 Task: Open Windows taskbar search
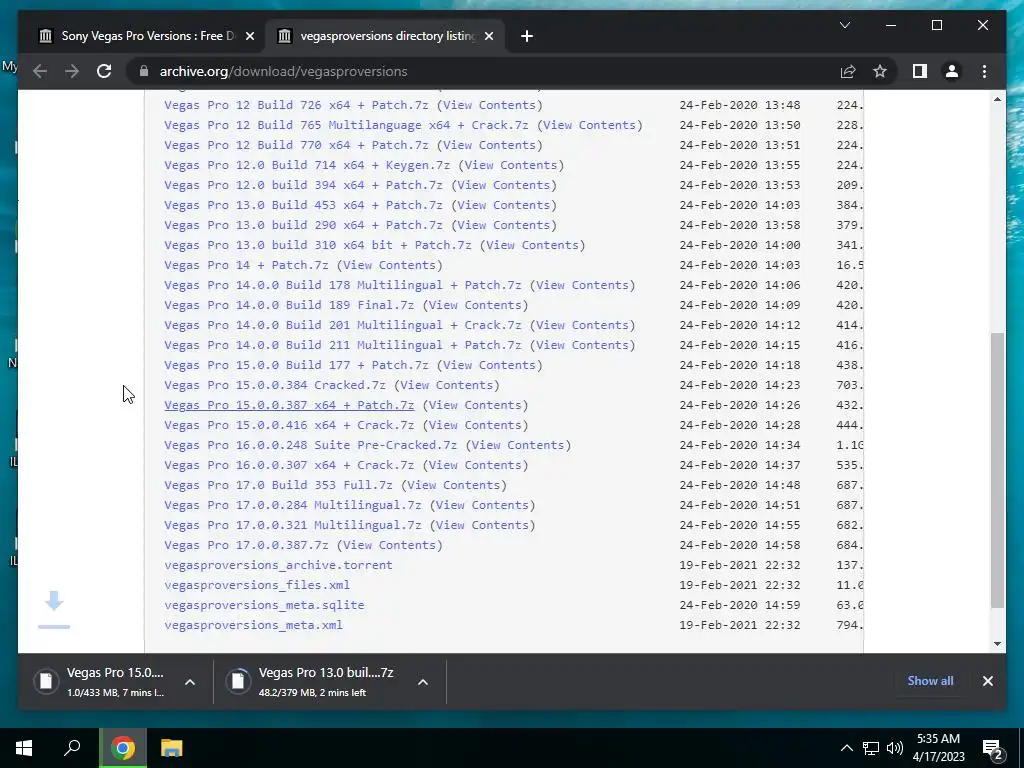72,748
